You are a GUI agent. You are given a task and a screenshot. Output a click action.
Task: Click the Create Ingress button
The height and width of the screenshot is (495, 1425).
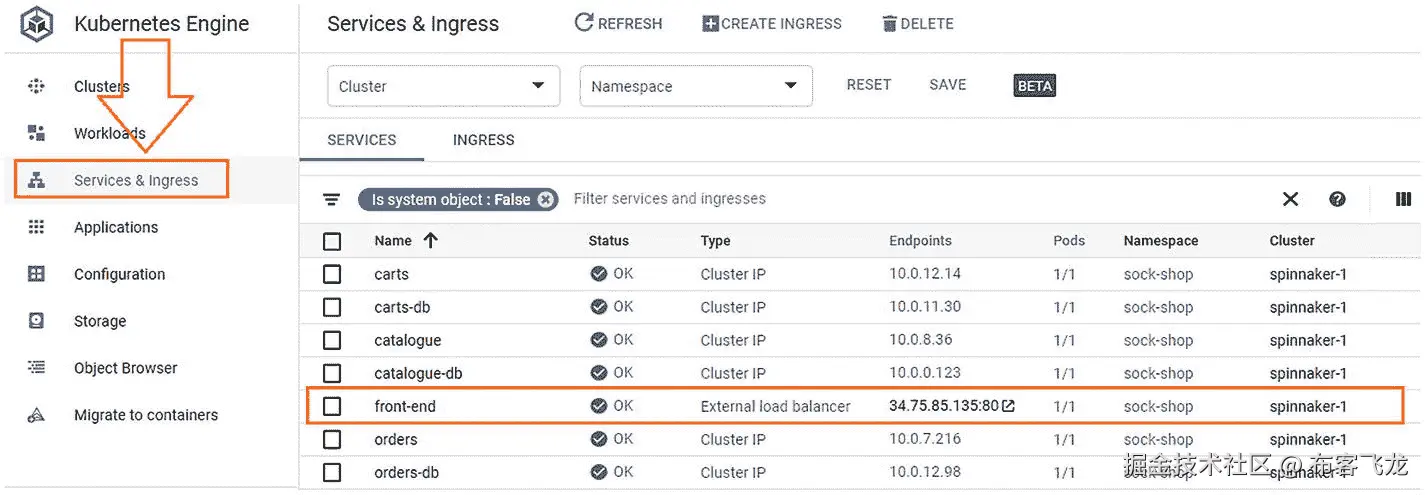click(772, 24)
